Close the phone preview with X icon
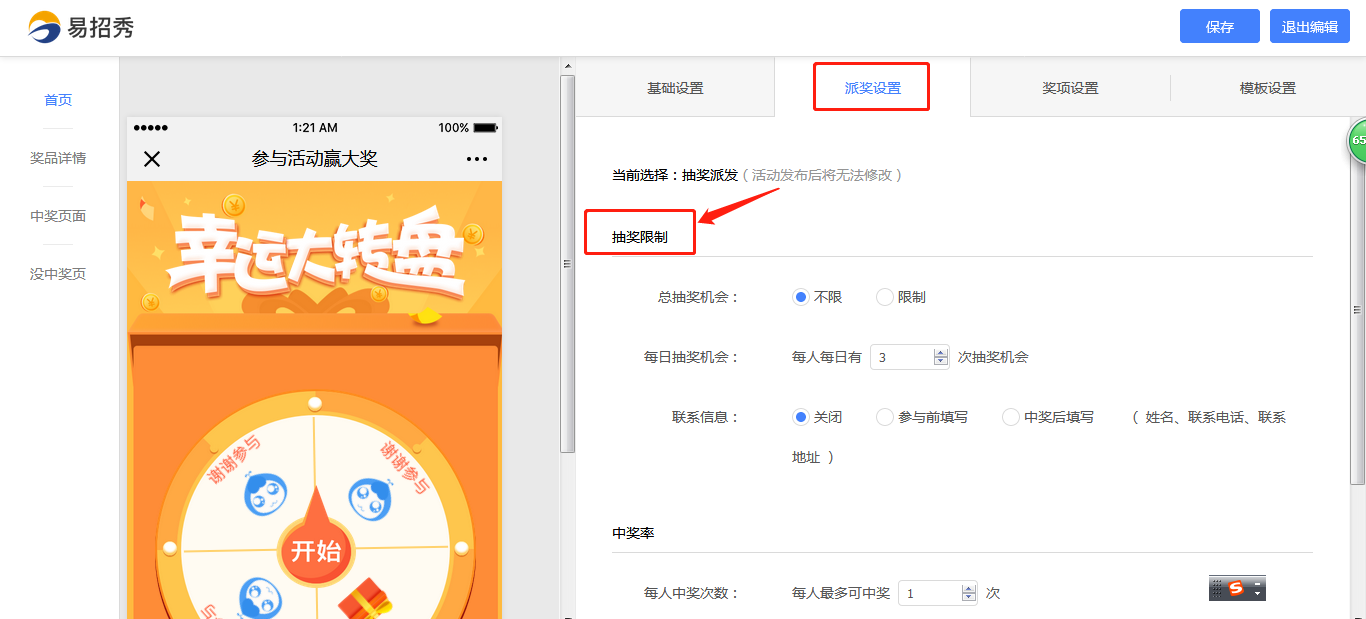This screenshot has width=1366, height=619. point(152,159)
